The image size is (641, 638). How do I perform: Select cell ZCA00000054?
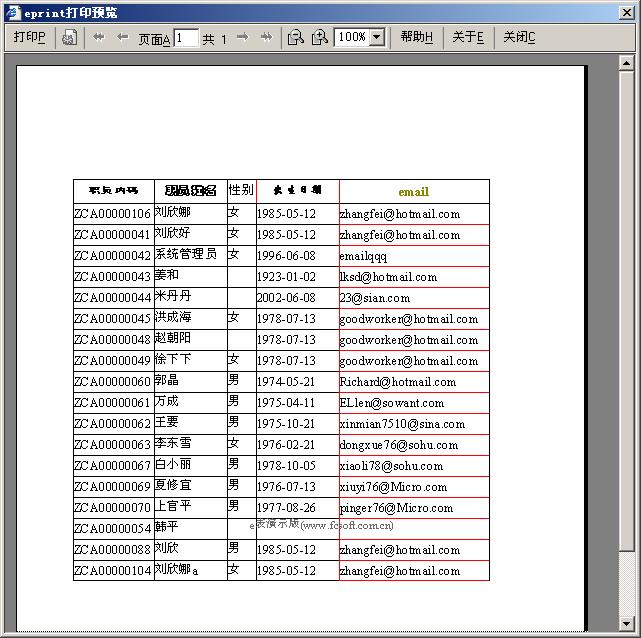click(x=114, y=529)
